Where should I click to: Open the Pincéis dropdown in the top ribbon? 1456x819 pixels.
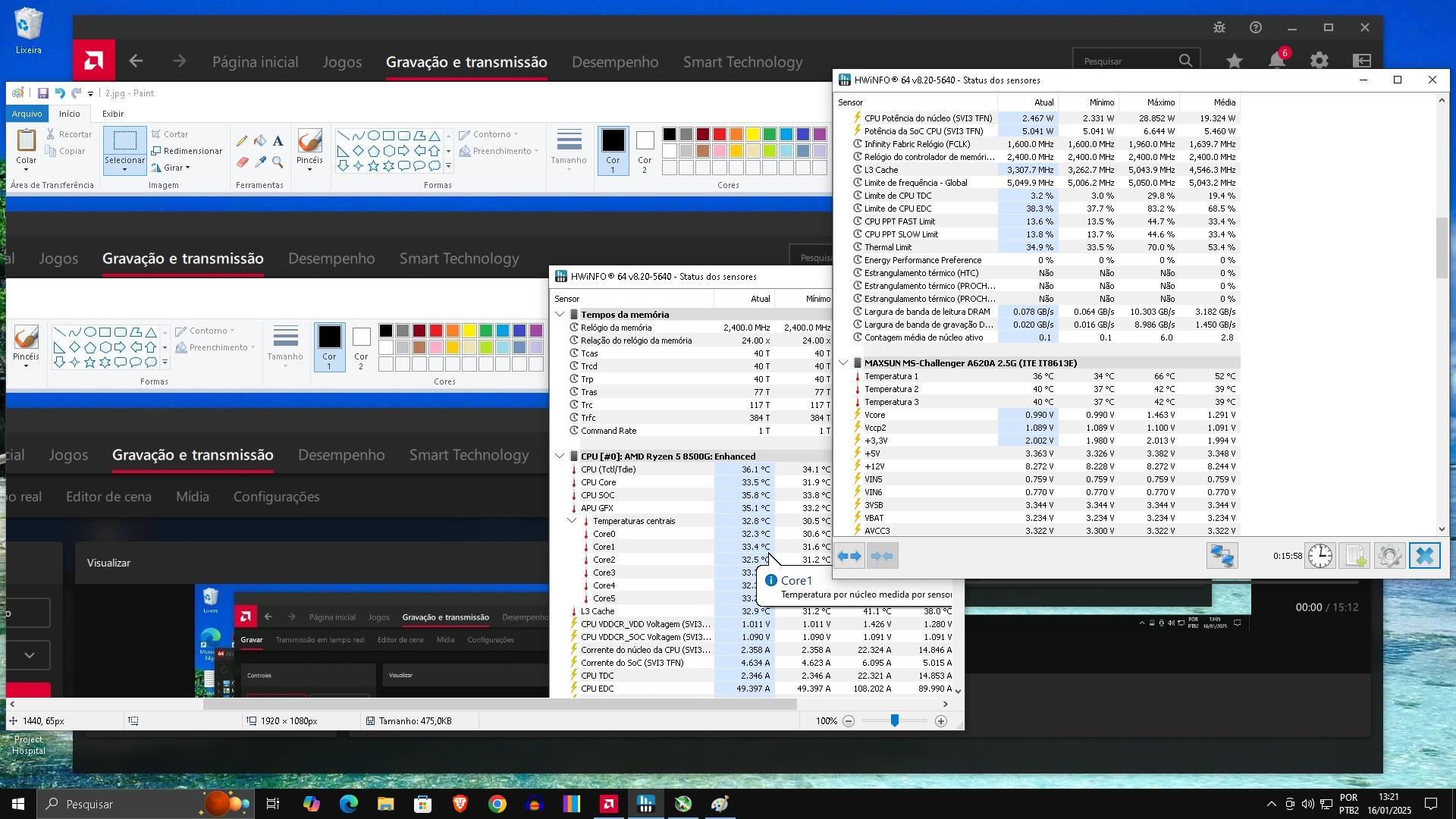[x=309, y=169]
